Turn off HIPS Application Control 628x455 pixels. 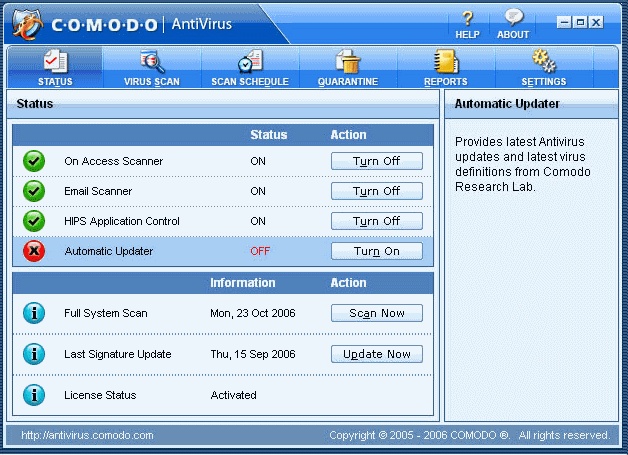tap(376, 221)
